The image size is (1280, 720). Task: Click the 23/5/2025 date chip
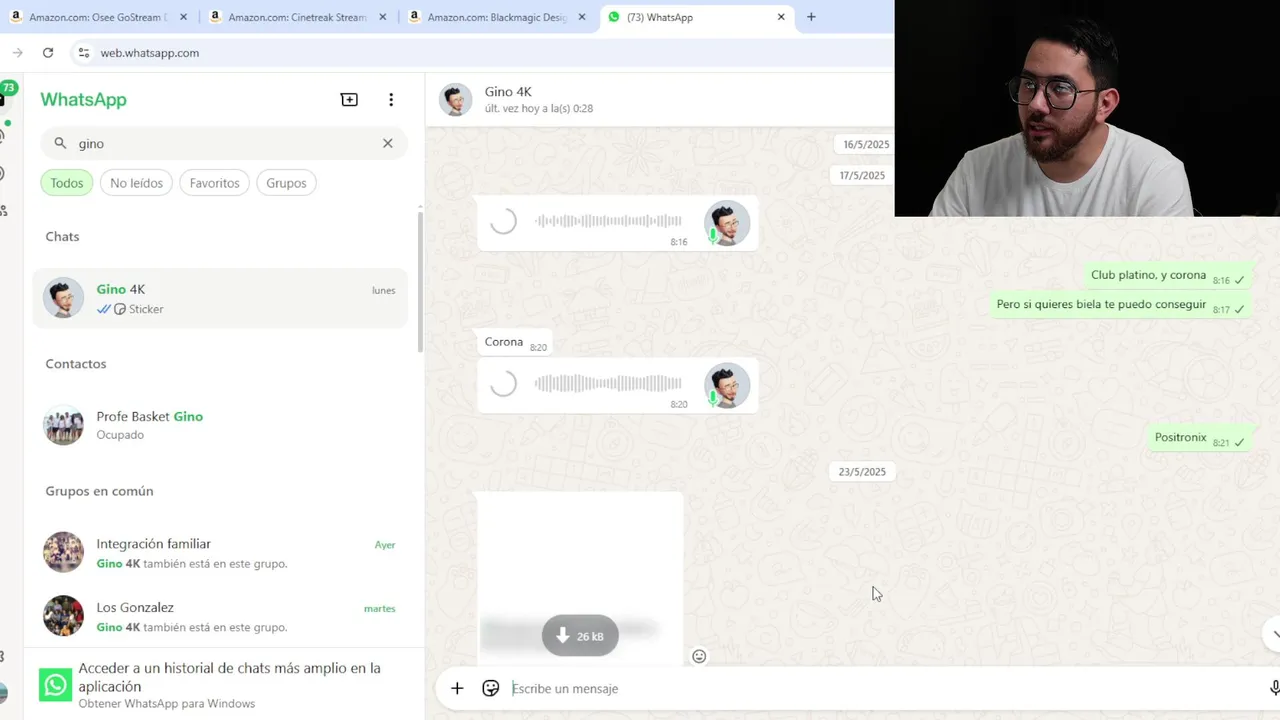(862, 471)
